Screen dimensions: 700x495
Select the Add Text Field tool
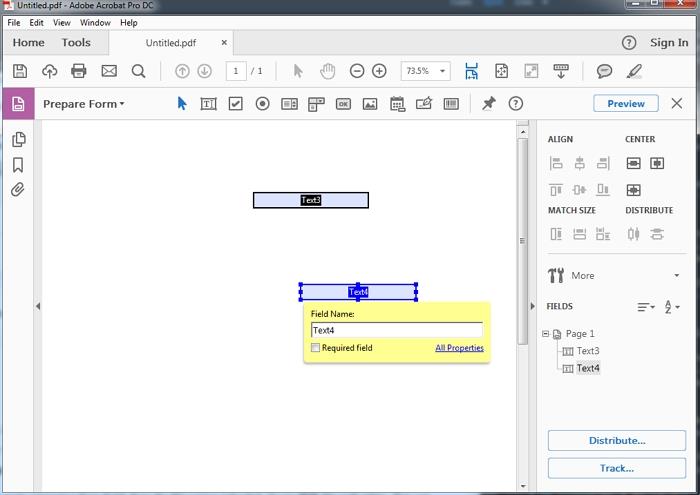pos(208,104)
